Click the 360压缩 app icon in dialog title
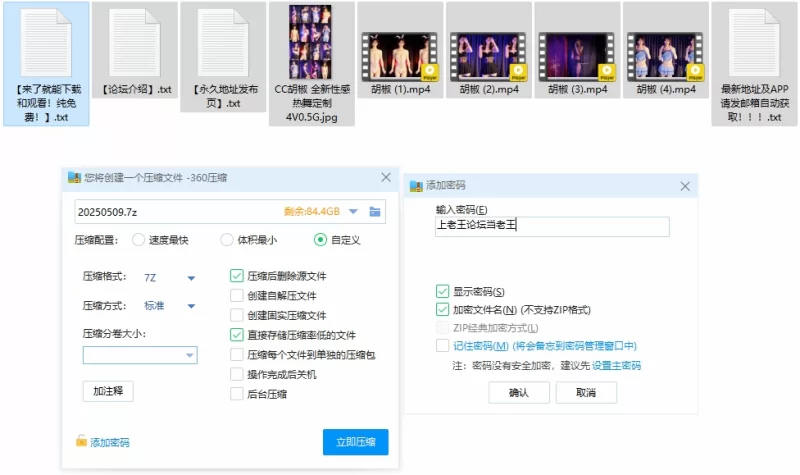 pos(74,178)
